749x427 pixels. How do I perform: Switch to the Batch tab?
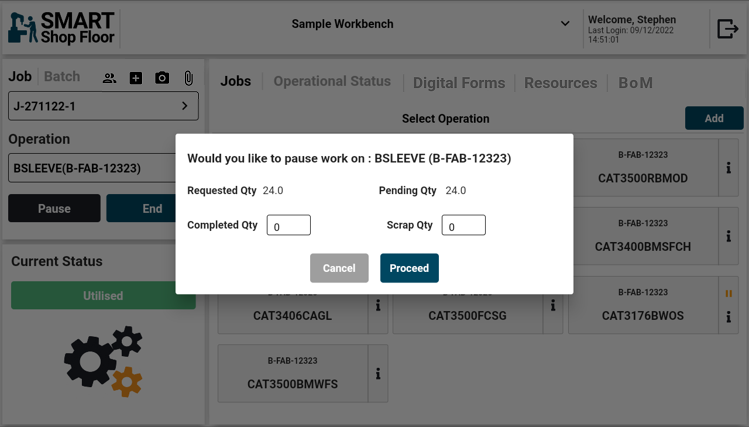point(62,77)
